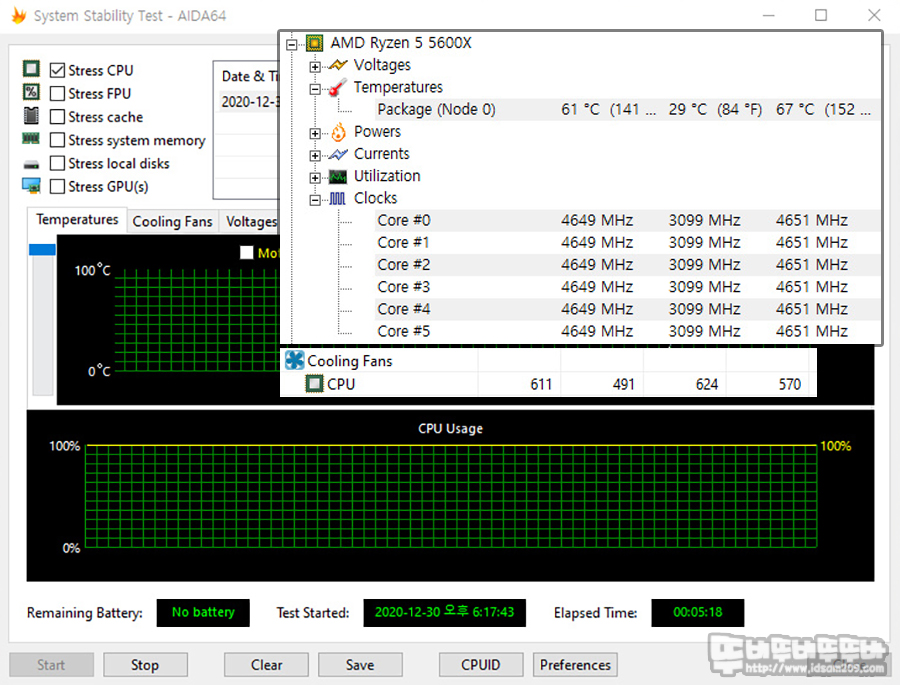Click the RAM module icon beside Stress system memory
The width and height of the screenshot is (900, 685).
(31, 138)
